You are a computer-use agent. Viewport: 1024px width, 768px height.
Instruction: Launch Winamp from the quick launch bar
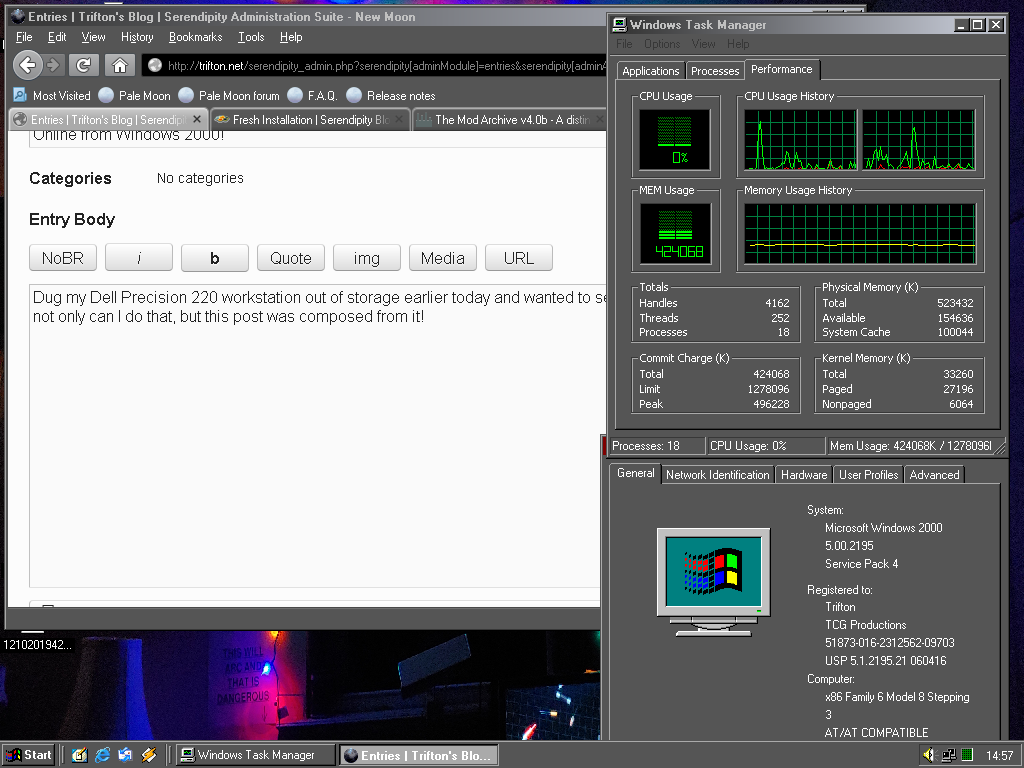(x=148, y=755)
